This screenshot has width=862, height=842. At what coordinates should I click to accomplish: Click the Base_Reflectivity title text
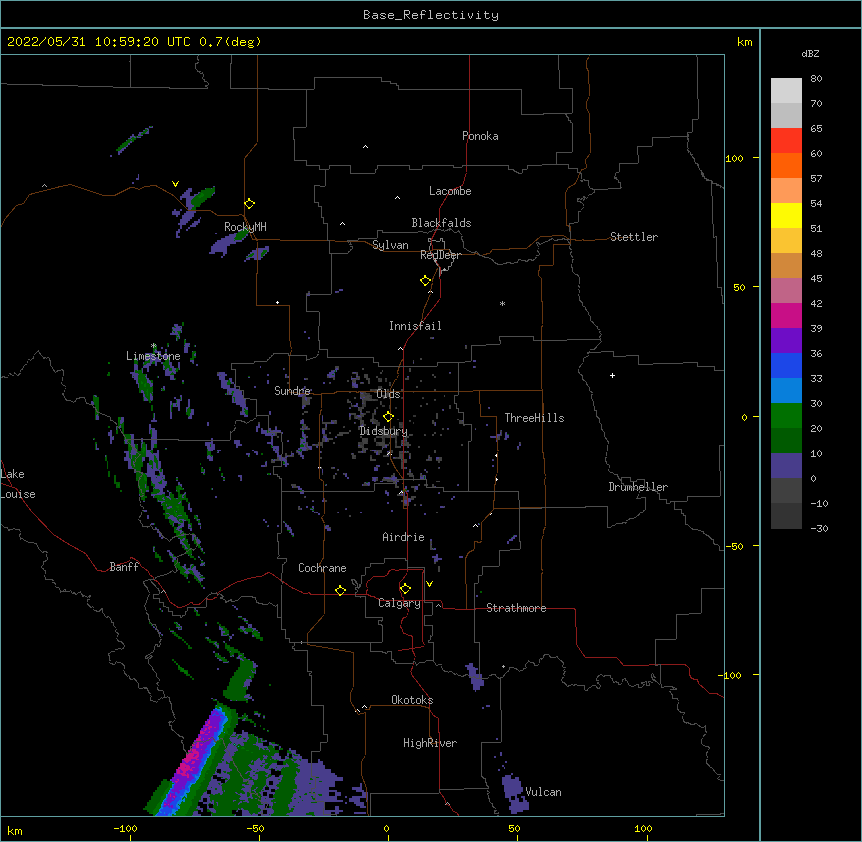[x=431, y=15]
